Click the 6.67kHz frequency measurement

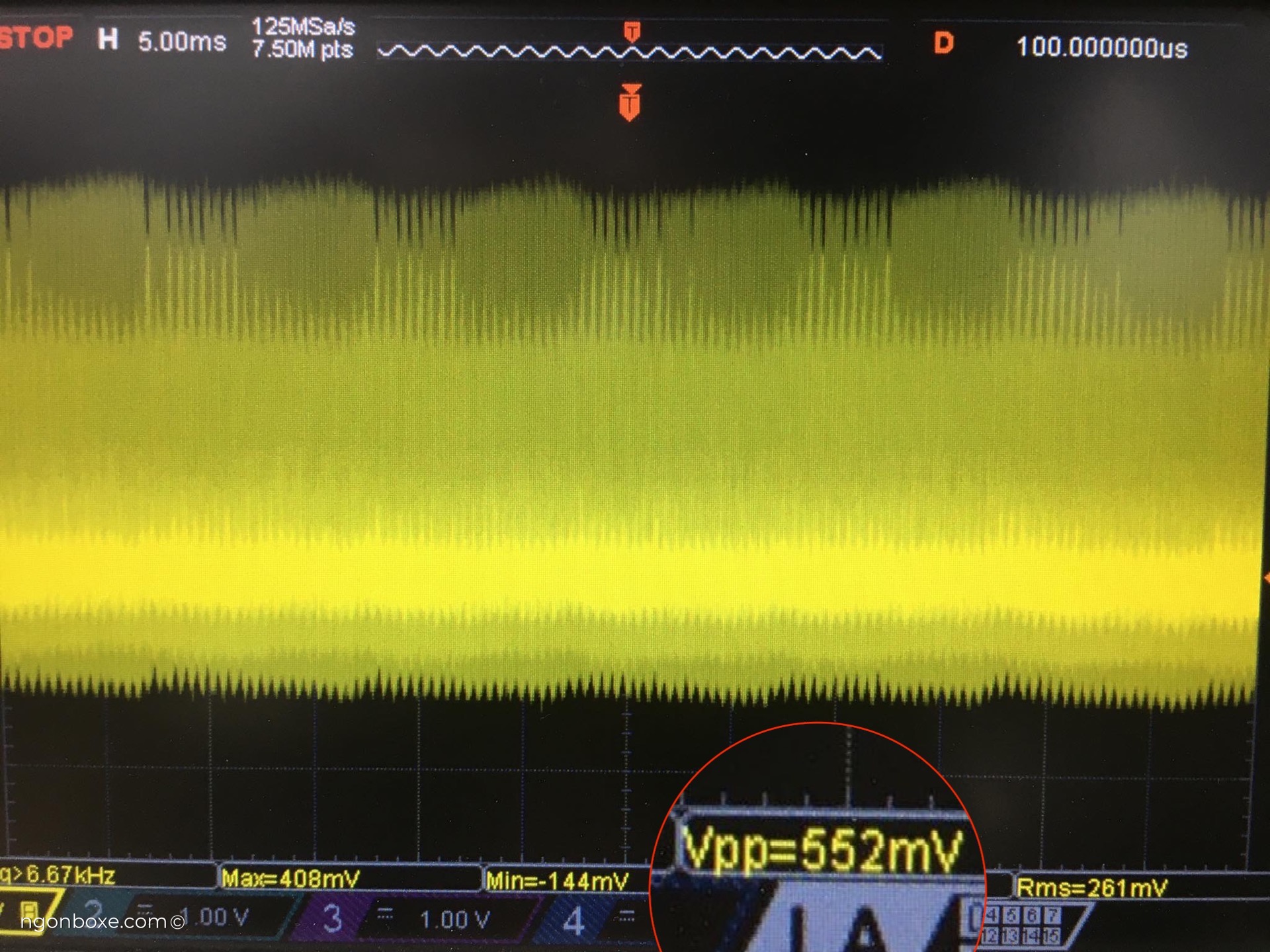[60, 875]
